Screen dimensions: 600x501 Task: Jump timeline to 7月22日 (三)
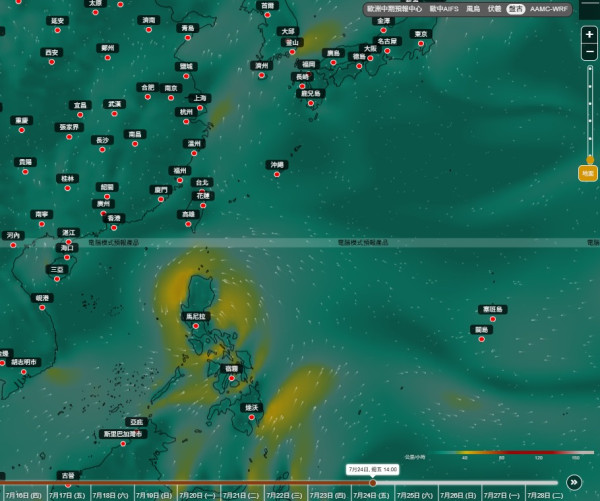(x=284, y=495)
